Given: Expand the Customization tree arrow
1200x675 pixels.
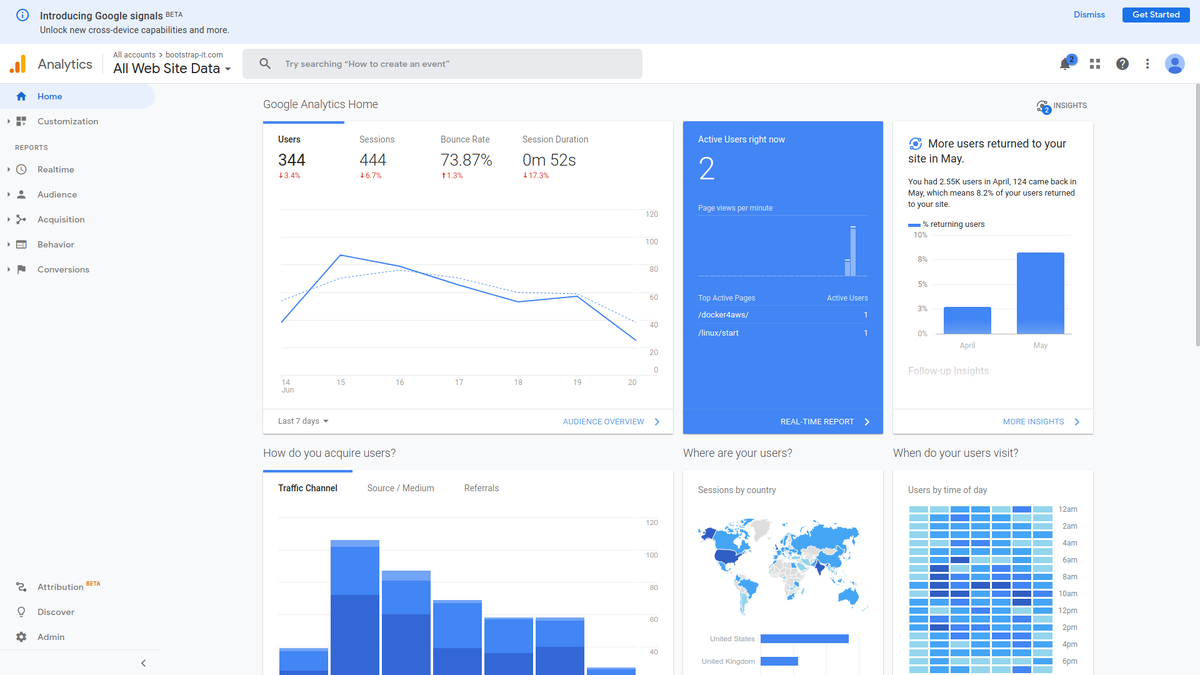Looking at the screenshot, I should pos(8,122).
